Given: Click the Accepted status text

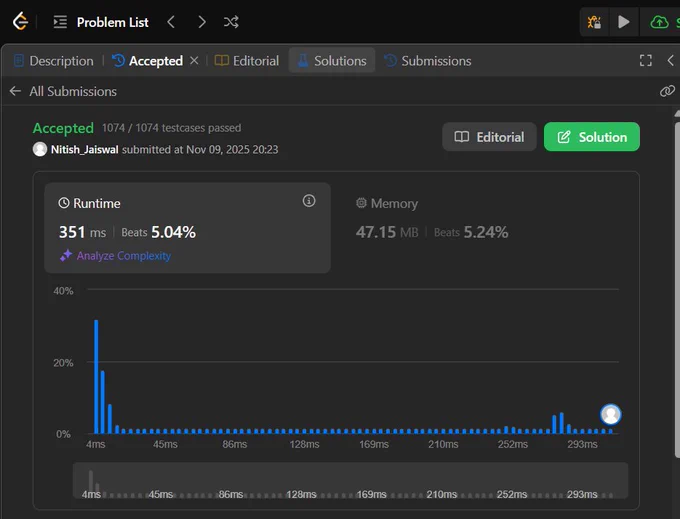Looking at the screenshot, I should click(x=63, y=128).
